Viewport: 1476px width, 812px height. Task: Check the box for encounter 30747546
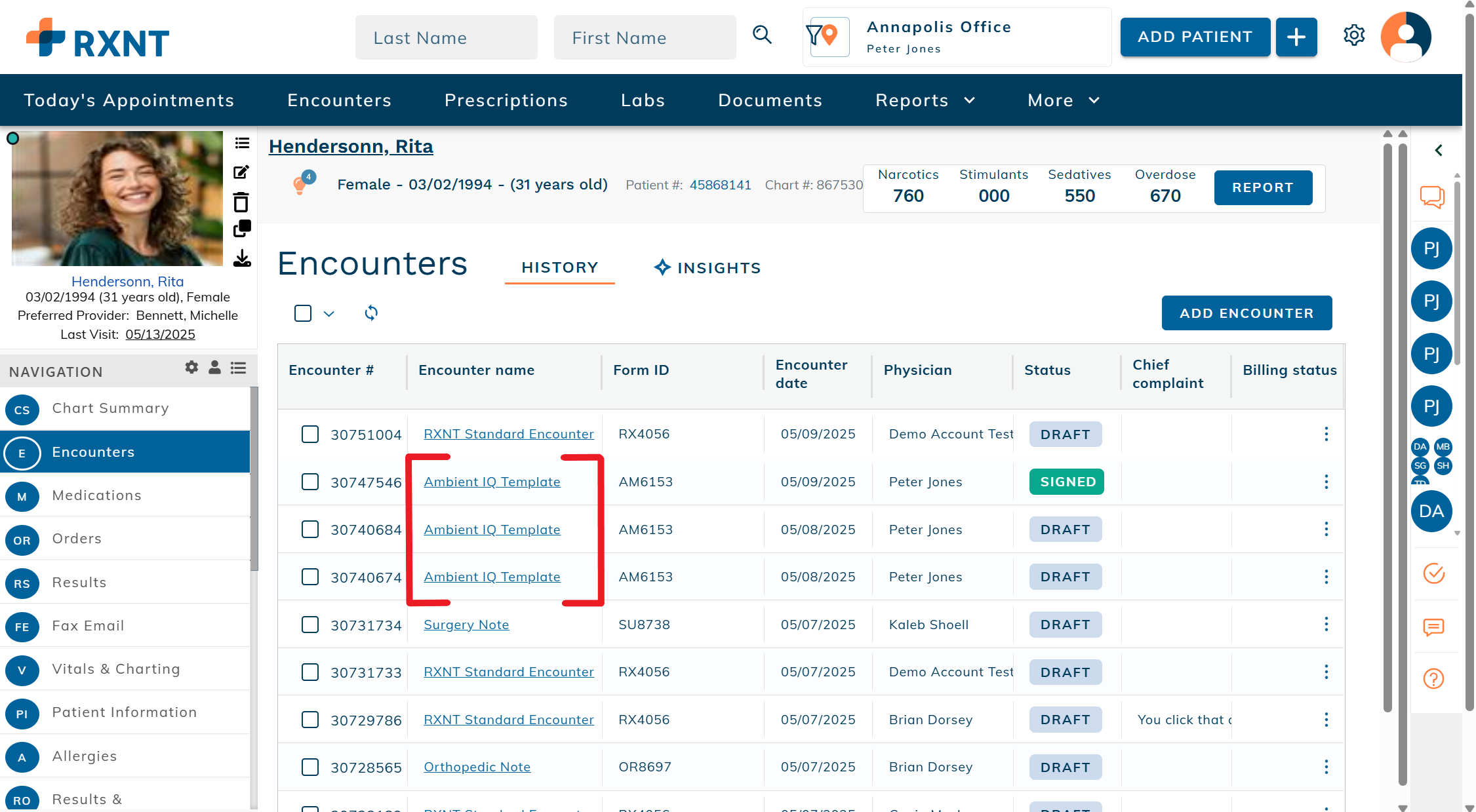[310, 482]
